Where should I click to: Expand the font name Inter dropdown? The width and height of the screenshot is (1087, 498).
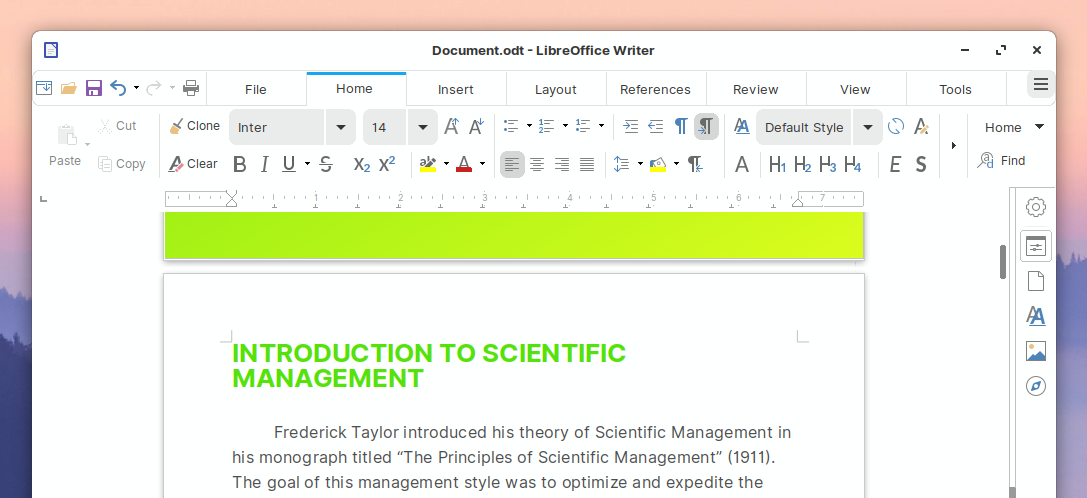tap(341, 127)
